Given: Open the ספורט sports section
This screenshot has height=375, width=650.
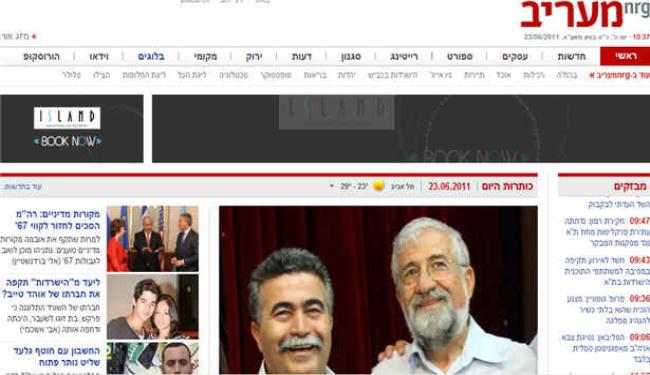Looking at the screenshot, I should tap(460, 56).
